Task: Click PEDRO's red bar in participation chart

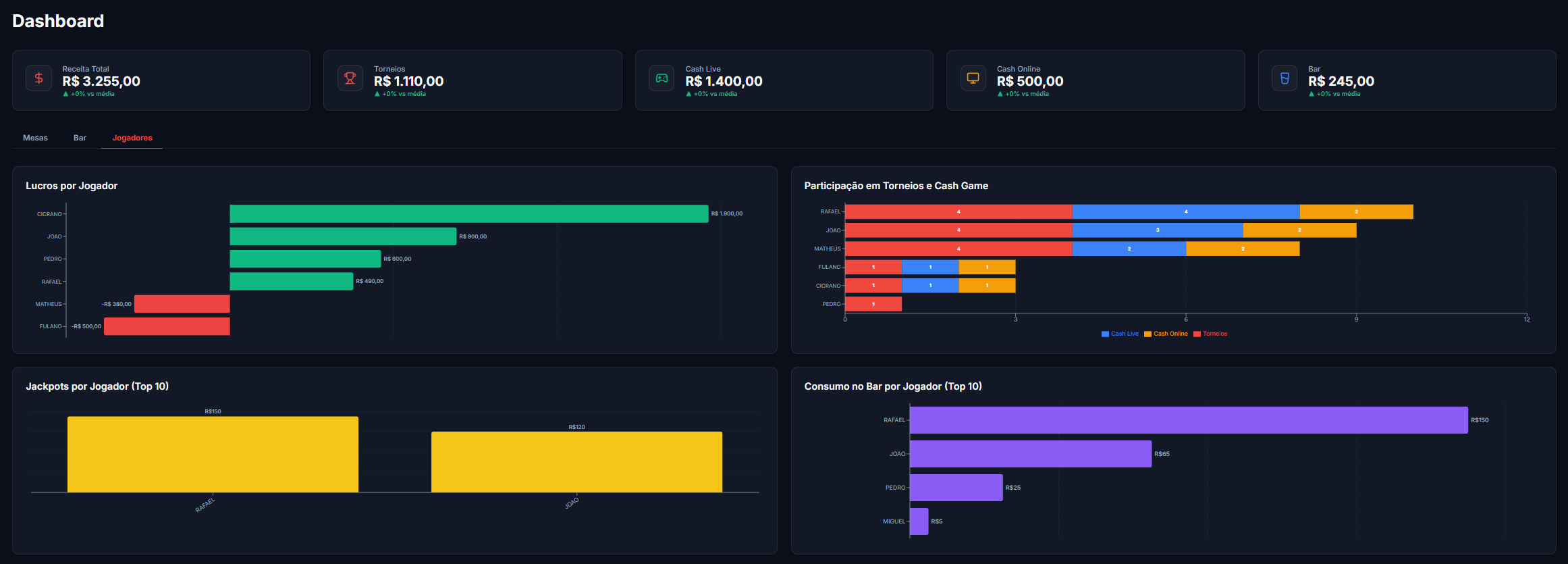Action: (873, 304)
